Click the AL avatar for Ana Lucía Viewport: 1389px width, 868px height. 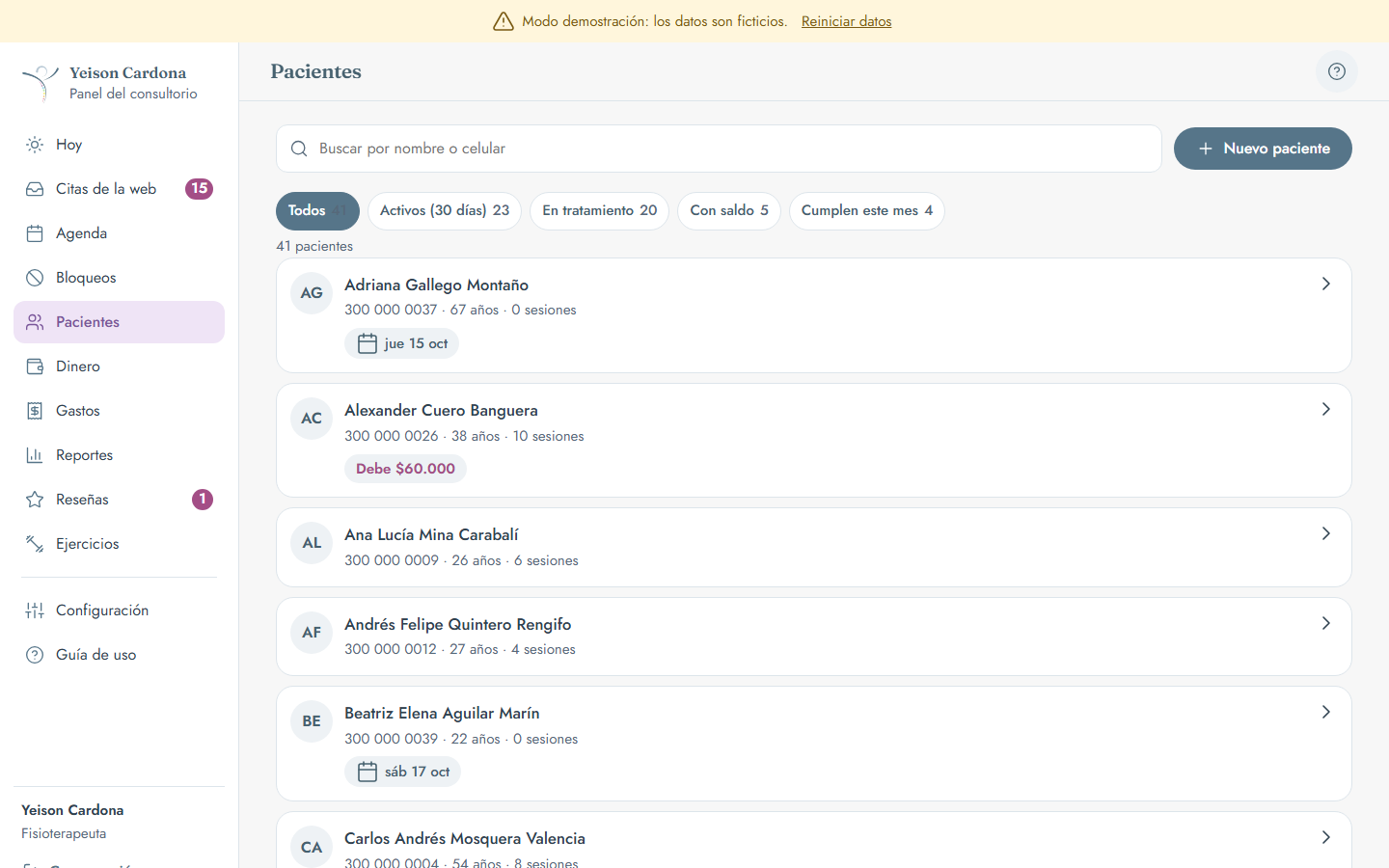click(312, 543)
